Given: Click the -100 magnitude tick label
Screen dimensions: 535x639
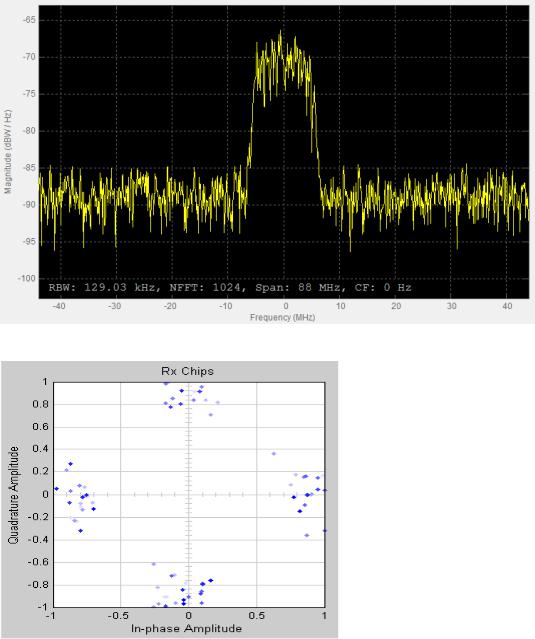Looking at the screenshot, I should [x=26, y=278].
